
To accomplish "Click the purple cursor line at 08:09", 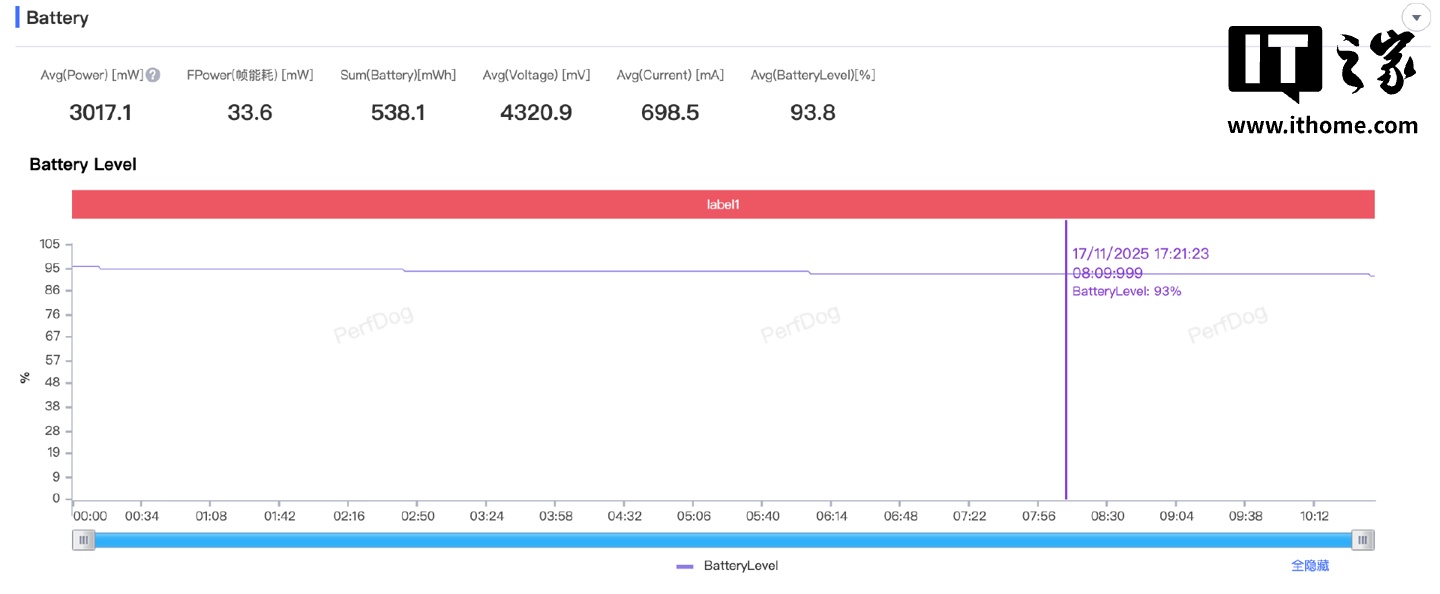I will tap(1066, 400).
